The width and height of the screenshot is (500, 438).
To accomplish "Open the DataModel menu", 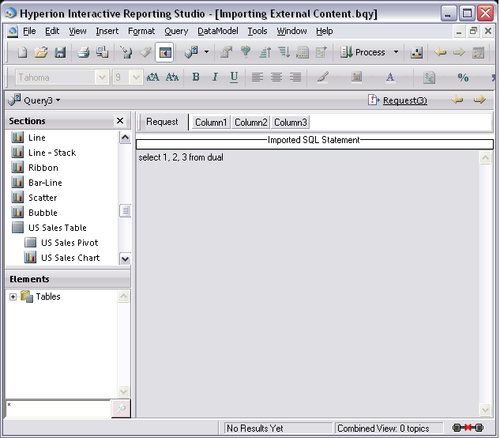I will [x=218, y=31].
